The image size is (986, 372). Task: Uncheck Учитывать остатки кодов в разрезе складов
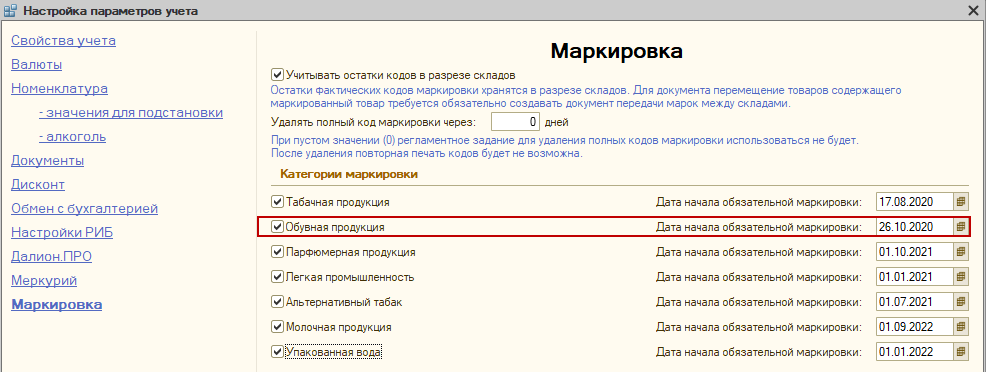tap(277, 75)
